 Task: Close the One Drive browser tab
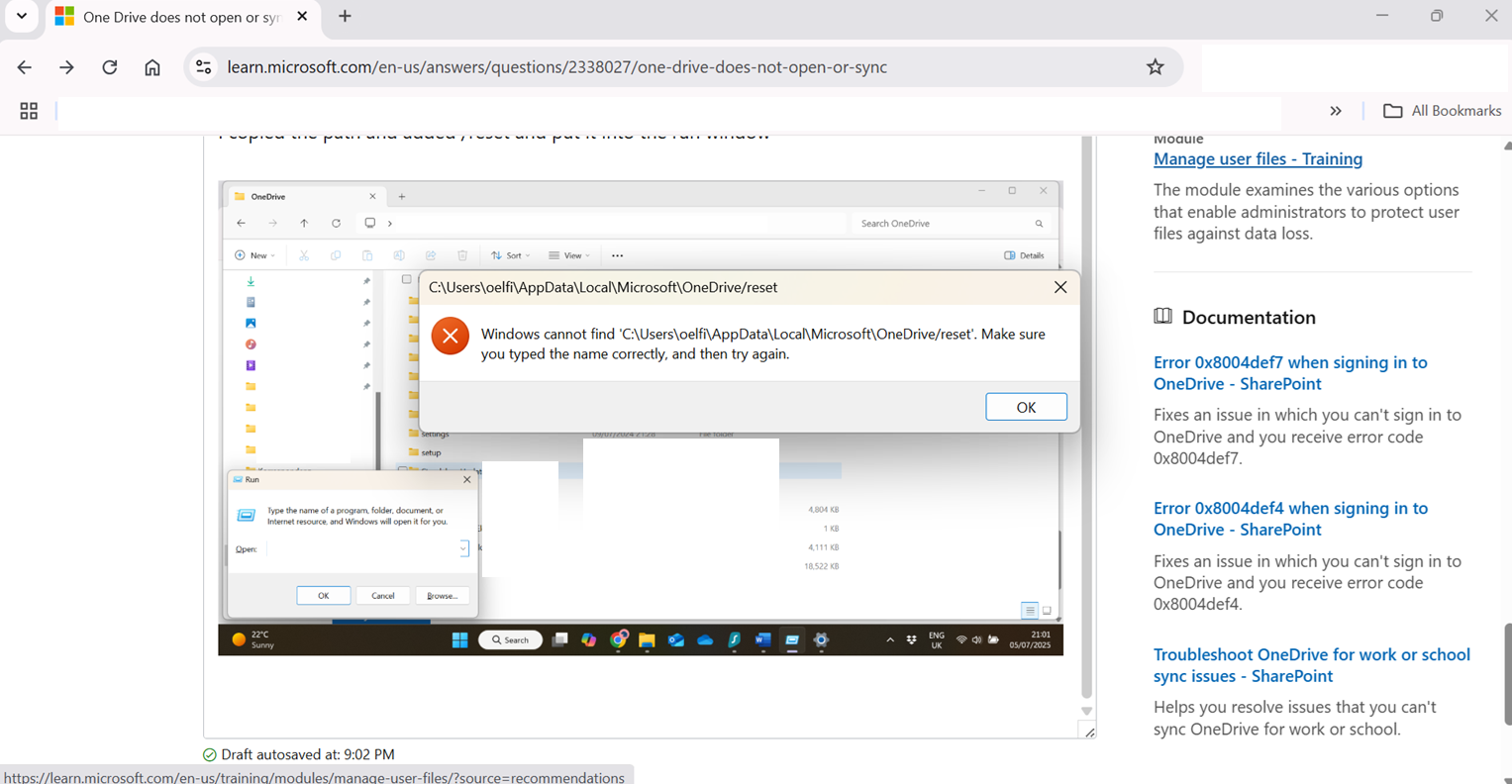pyautogui.click(x=302, y=17)
